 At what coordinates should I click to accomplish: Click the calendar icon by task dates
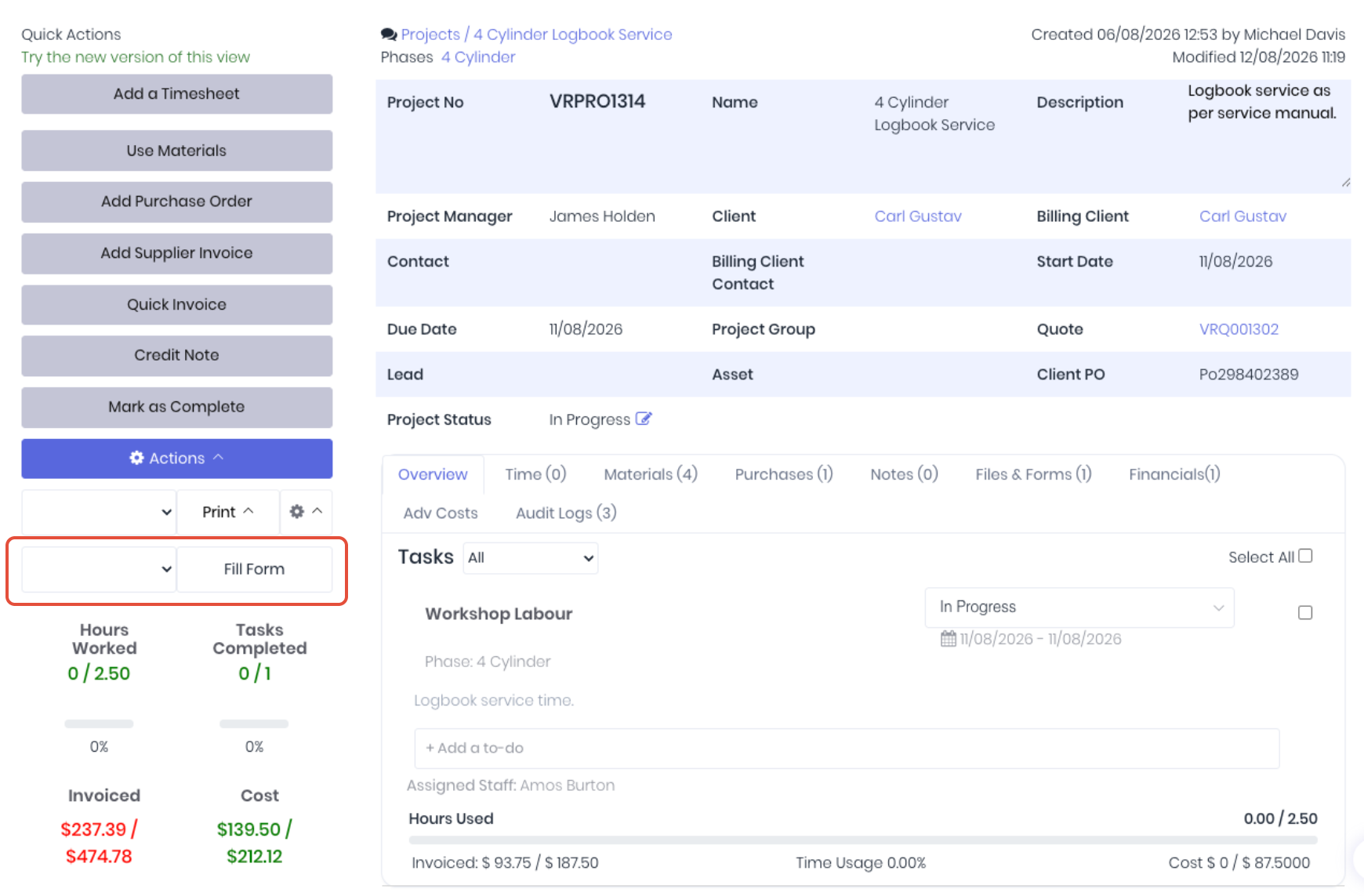pos(949,639)
